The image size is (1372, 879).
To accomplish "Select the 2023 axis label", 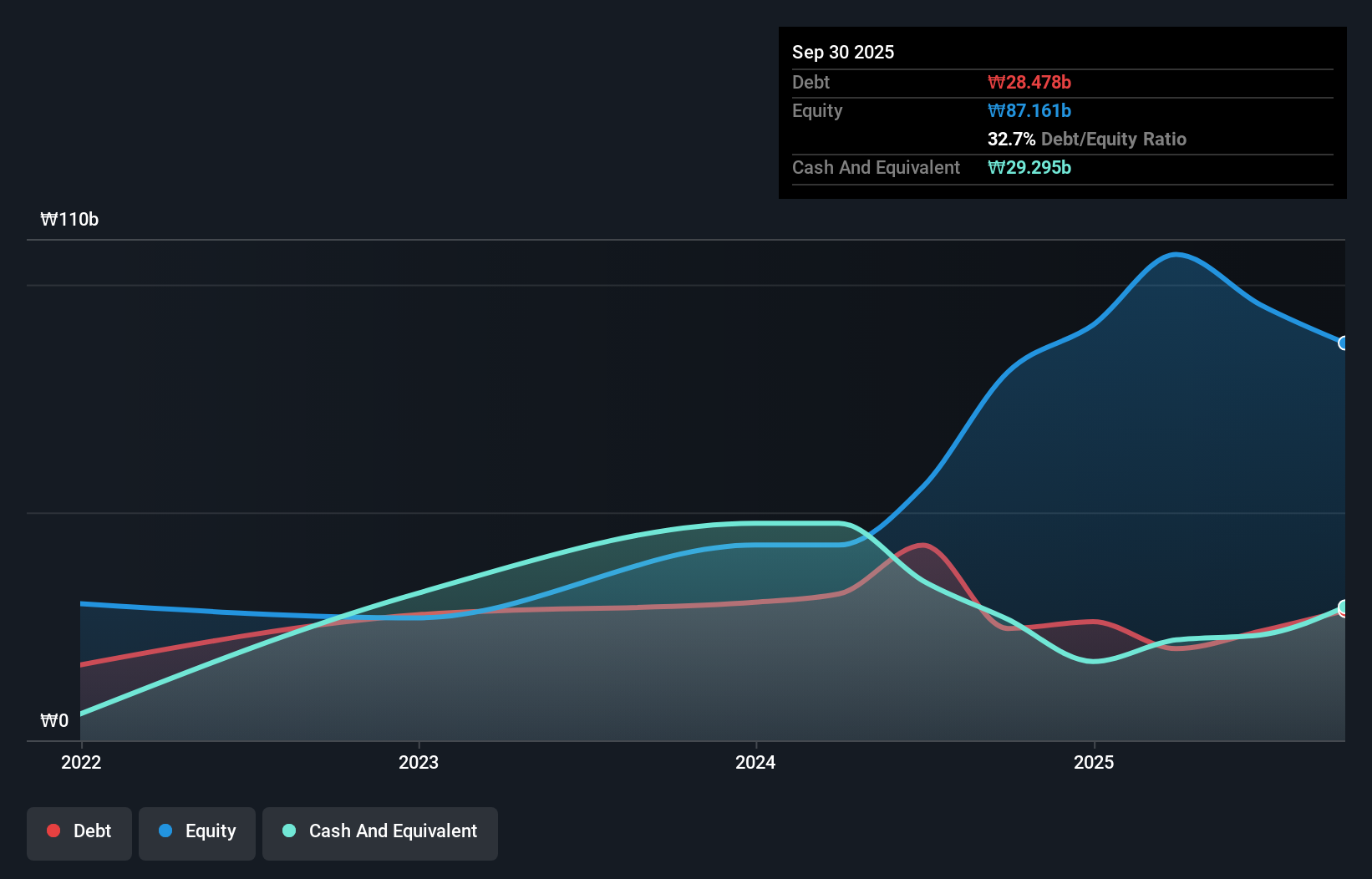I will (419, 762).
